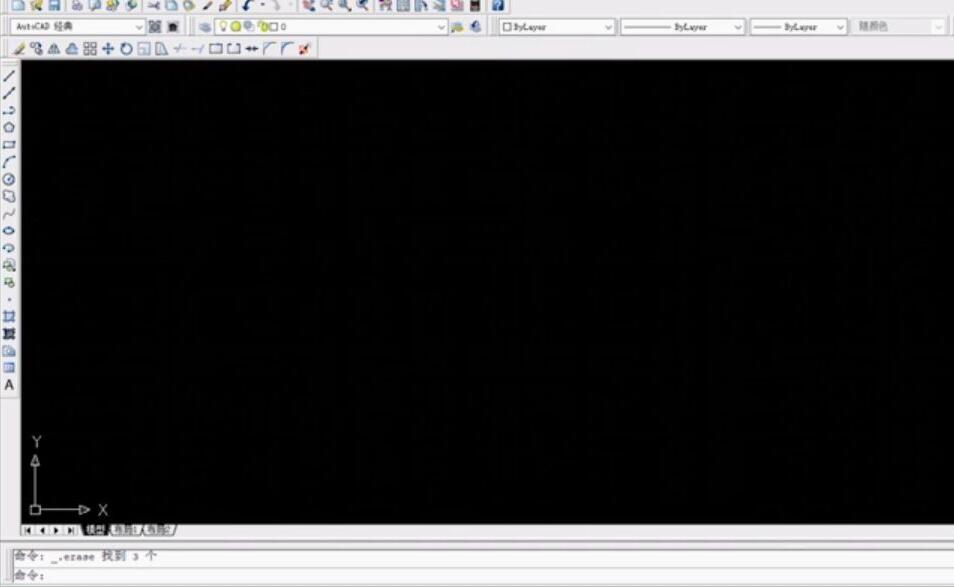Select the Offset tool
Image resolution: width=954 pixels, height=587 pixels.
[x=72, y=49]
